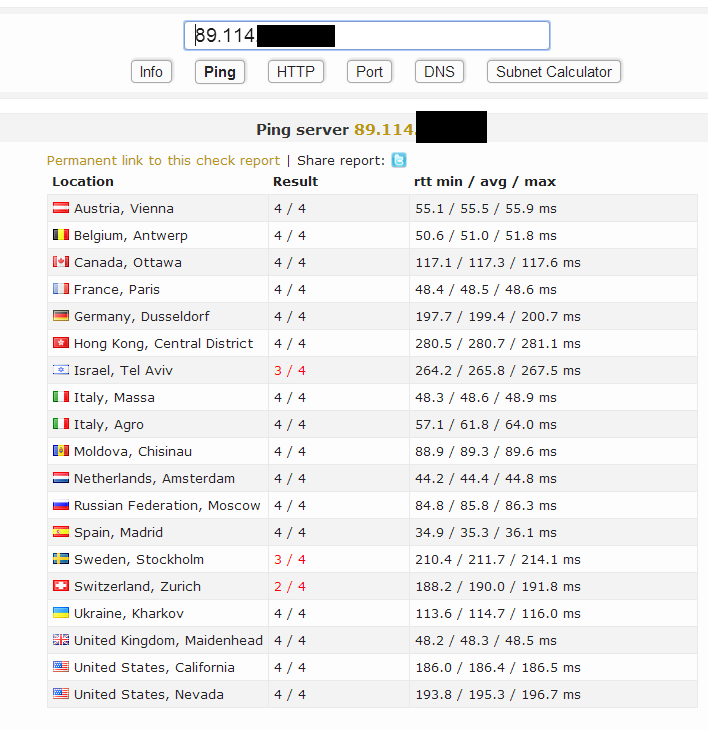Open the permanent link to this check report
The height and width of the screenshot is (730, 708).
(163, 160)
